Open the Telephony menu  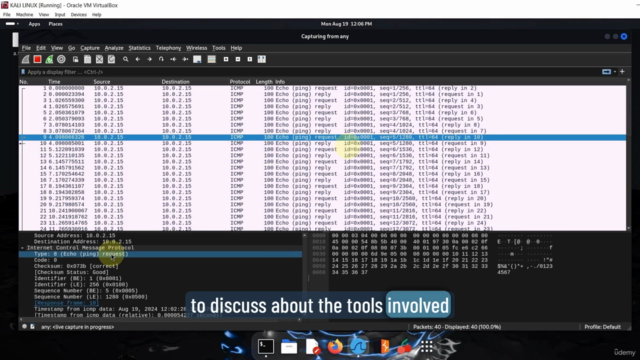click(x=168, y=48)
